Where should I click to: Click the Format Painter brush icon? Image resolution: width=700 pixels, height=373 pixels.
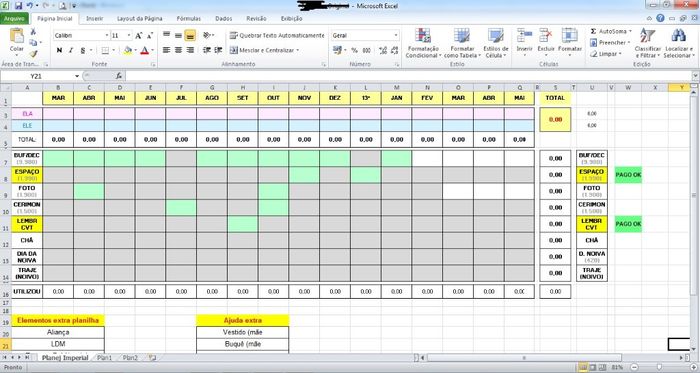[33, 54]
